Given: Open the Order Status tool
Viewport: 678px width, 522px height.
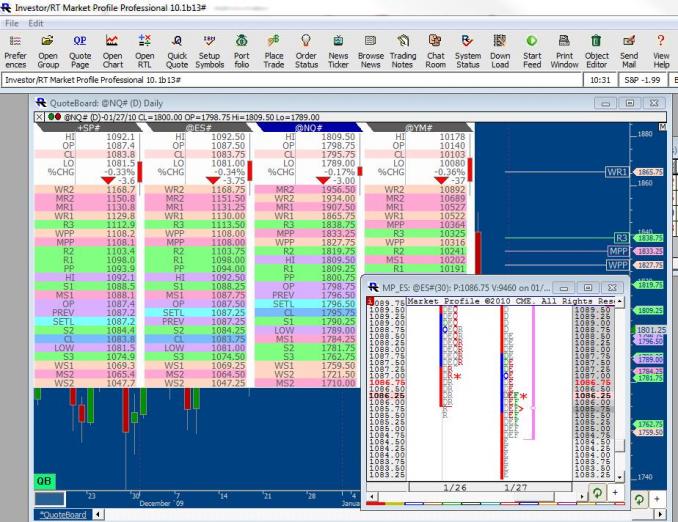Looking at the screenshot, I should coord(306,51).
